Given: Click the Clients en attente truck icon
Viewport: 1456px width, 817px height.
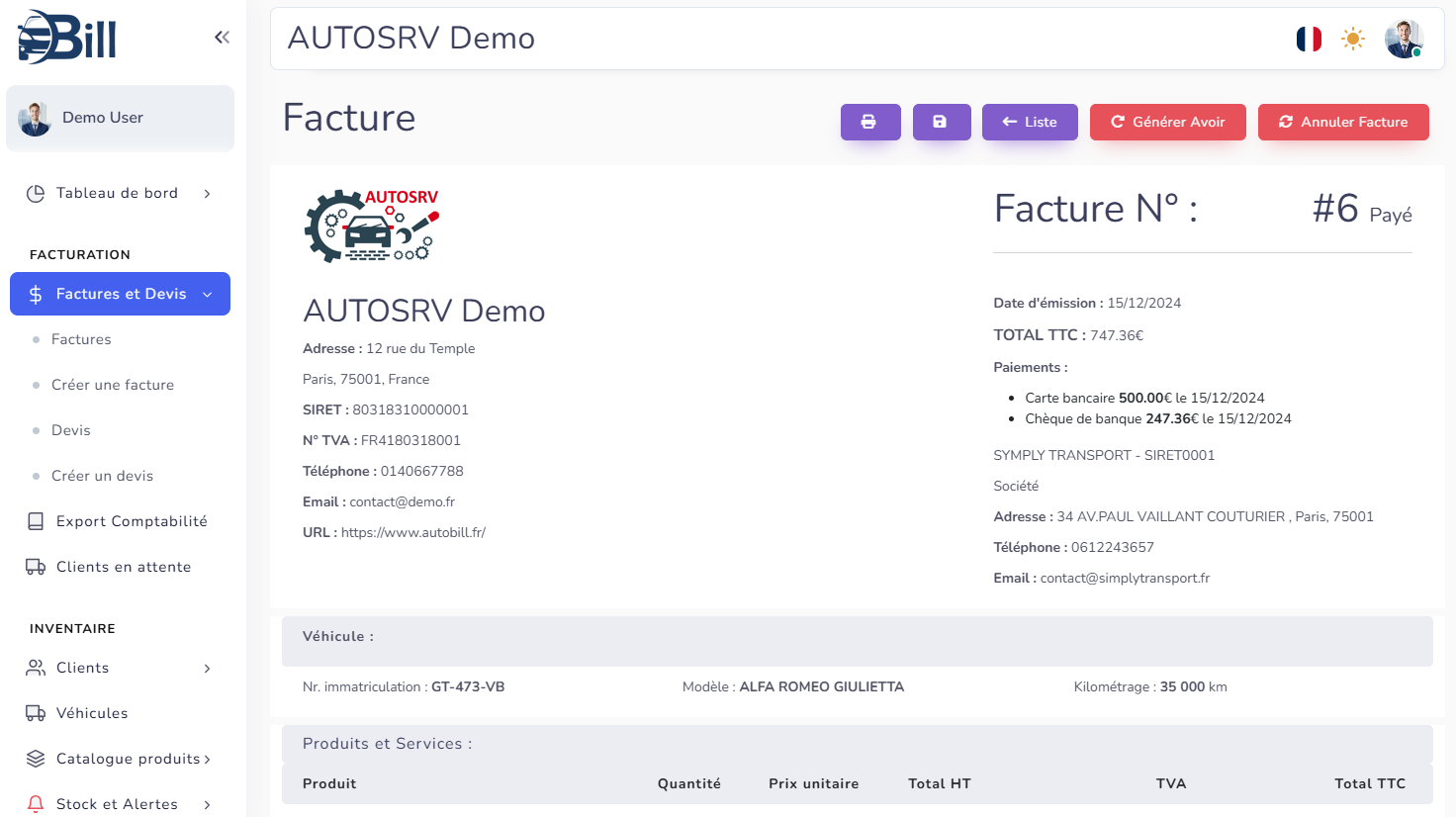Looking at the screenshot, I should tap(36, 567).
